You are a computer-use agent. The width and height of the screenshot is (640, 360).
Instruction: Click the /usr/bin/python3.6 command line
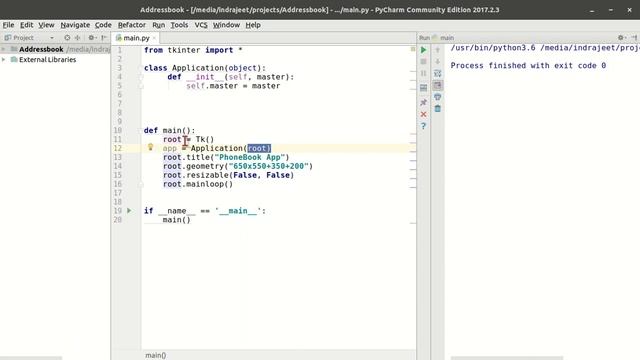click(x=545, y=48)
